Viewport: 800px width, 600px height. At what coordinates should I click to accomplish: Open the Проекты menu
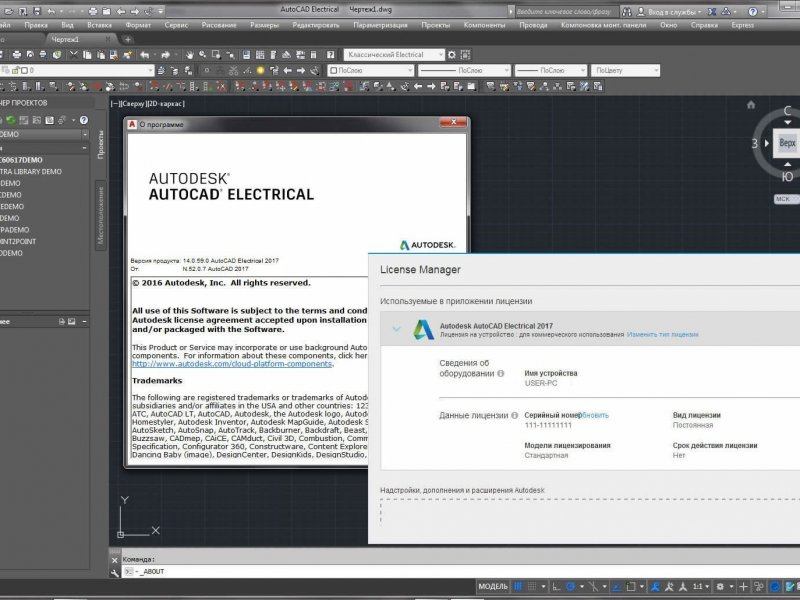point(436,25)
